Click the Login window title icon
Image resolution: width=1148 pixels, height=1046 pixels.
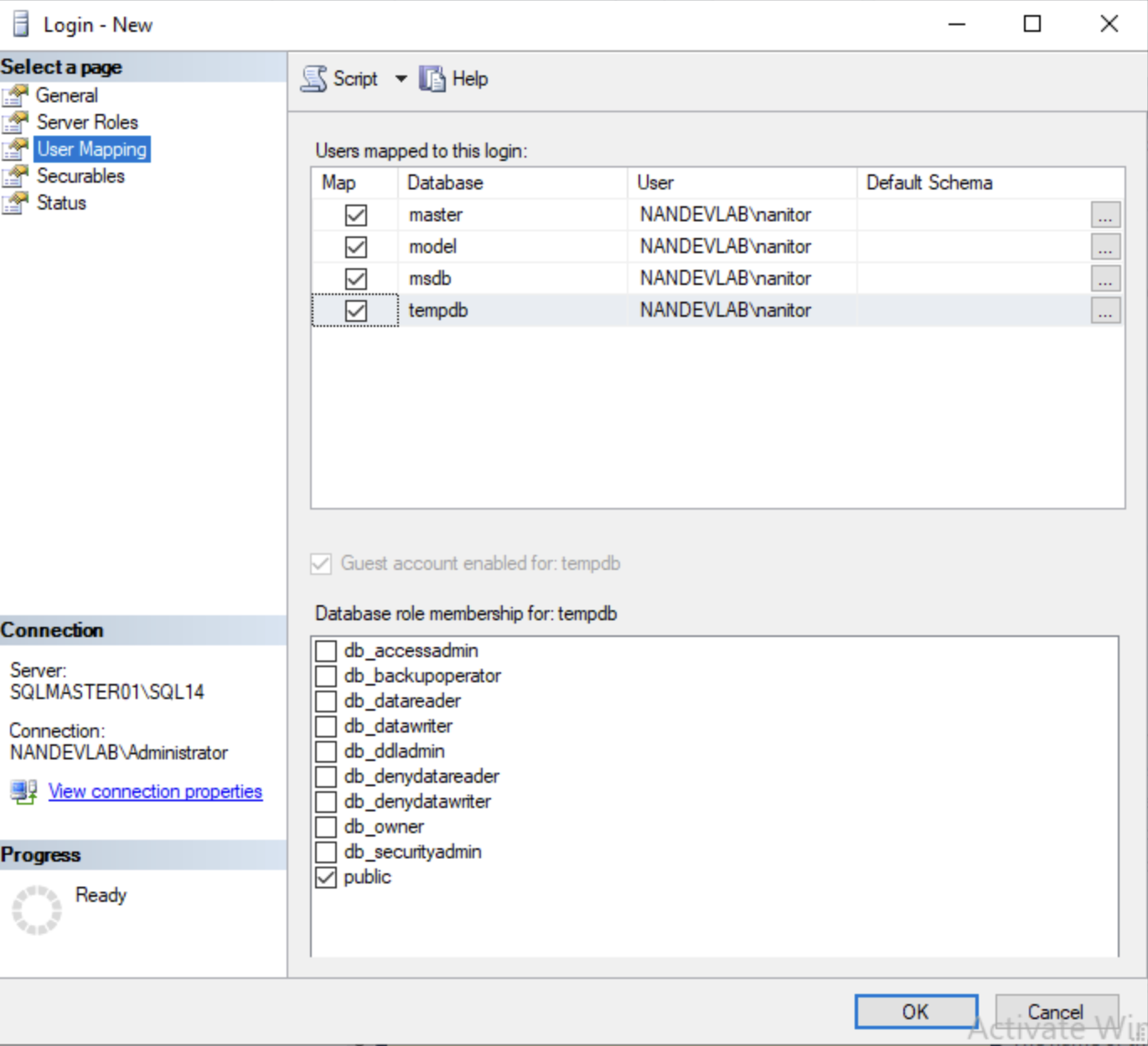(21, 24)
